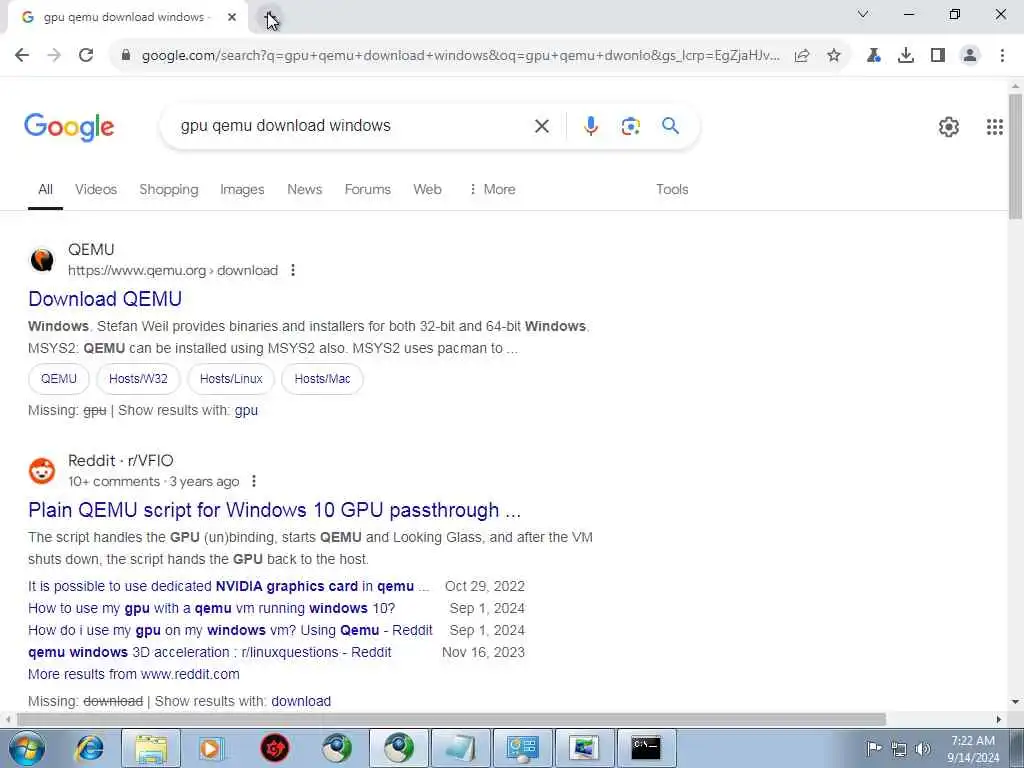This screenshot has height=768, width=1024.
Task: Open 'How do i use my gpu' thread
Action: pyautogui.click(x=230, y=630)
